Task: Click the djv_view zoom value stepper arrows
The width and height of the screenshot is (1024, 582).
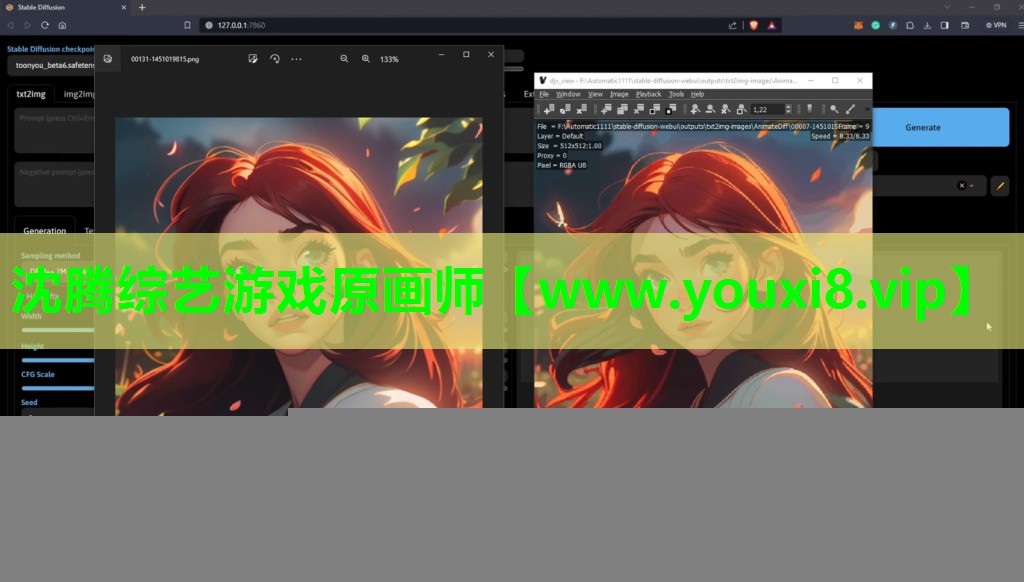Action: 788,109
